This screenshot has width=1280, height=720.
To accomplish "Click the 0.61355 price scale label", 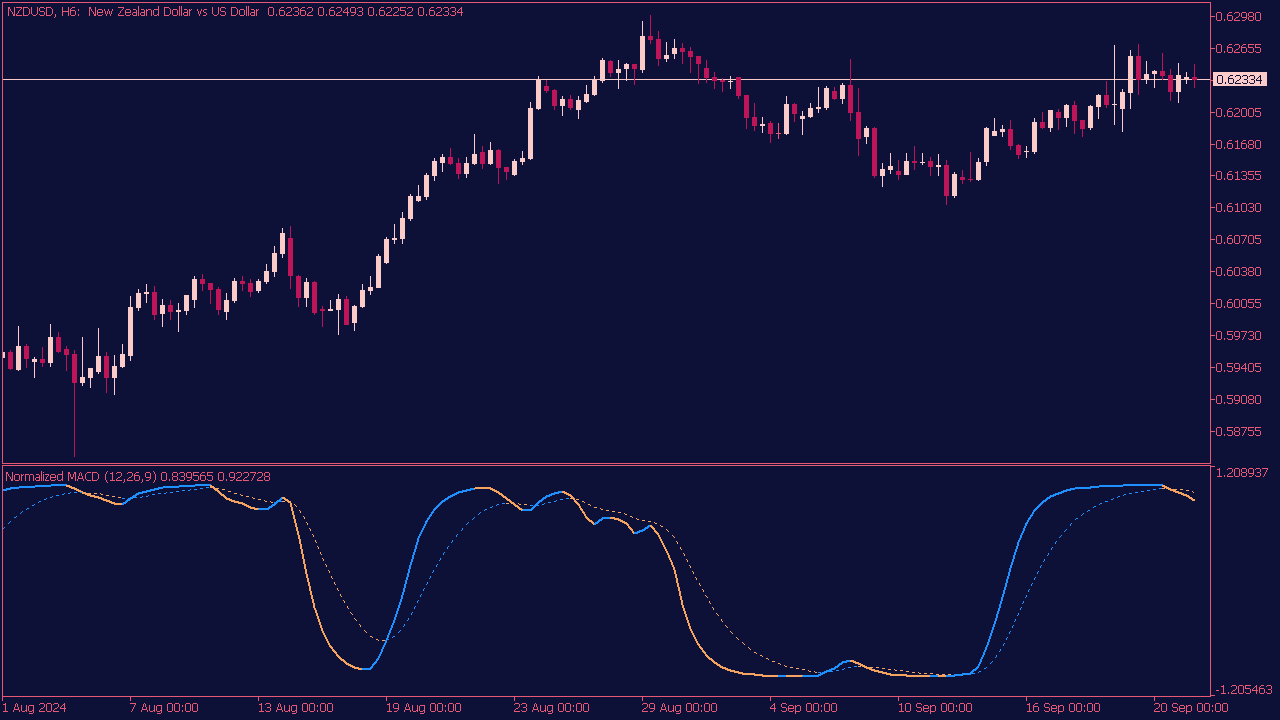I will point(1238,176).
